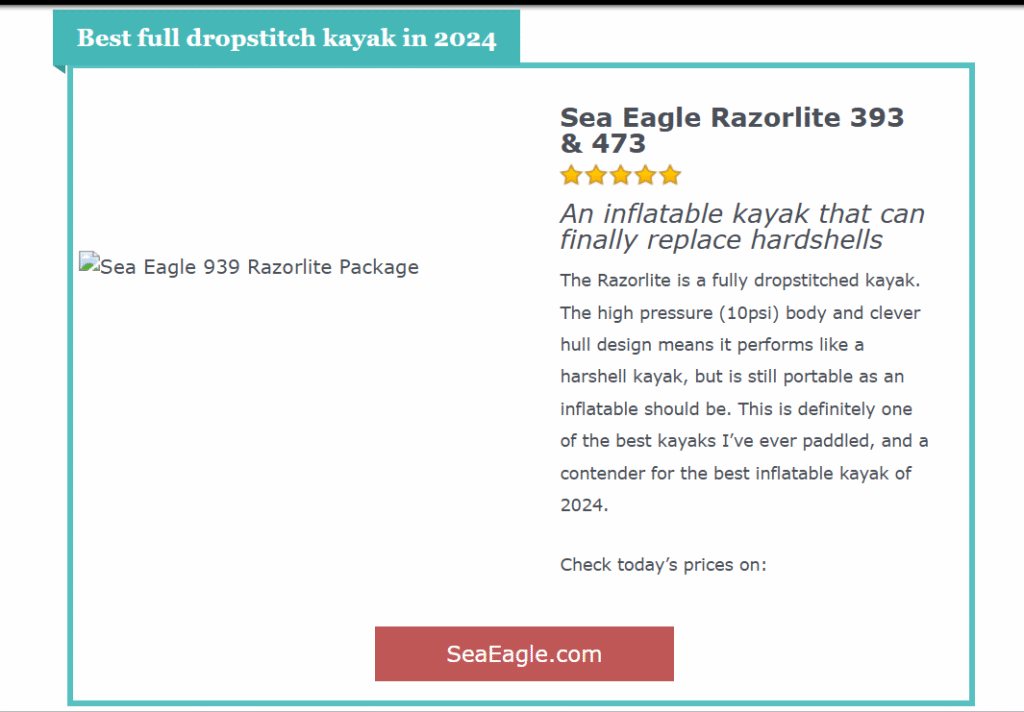Click the italic tagline about replacing hardshells

(x=741, y=227)
